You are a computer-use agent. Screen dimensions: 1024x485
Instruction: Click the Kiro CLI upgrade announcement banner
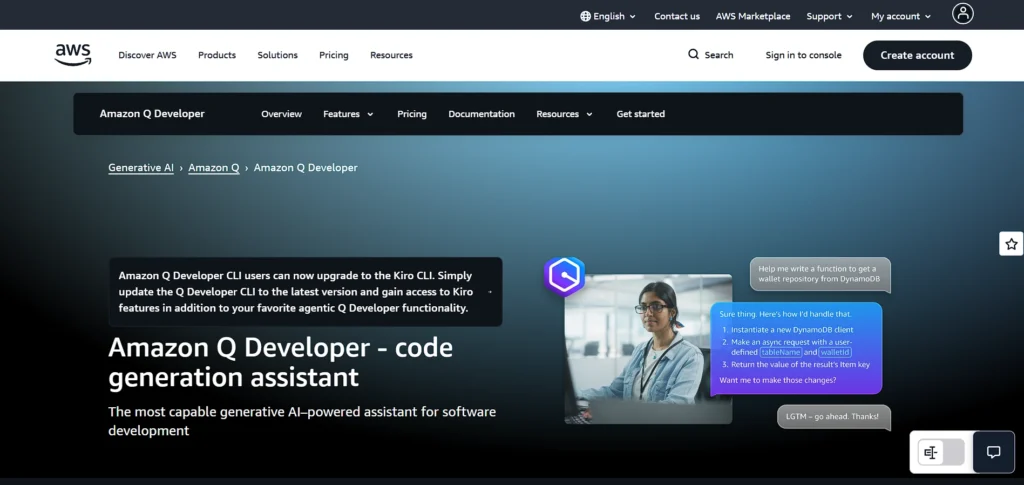click(305, 292)
